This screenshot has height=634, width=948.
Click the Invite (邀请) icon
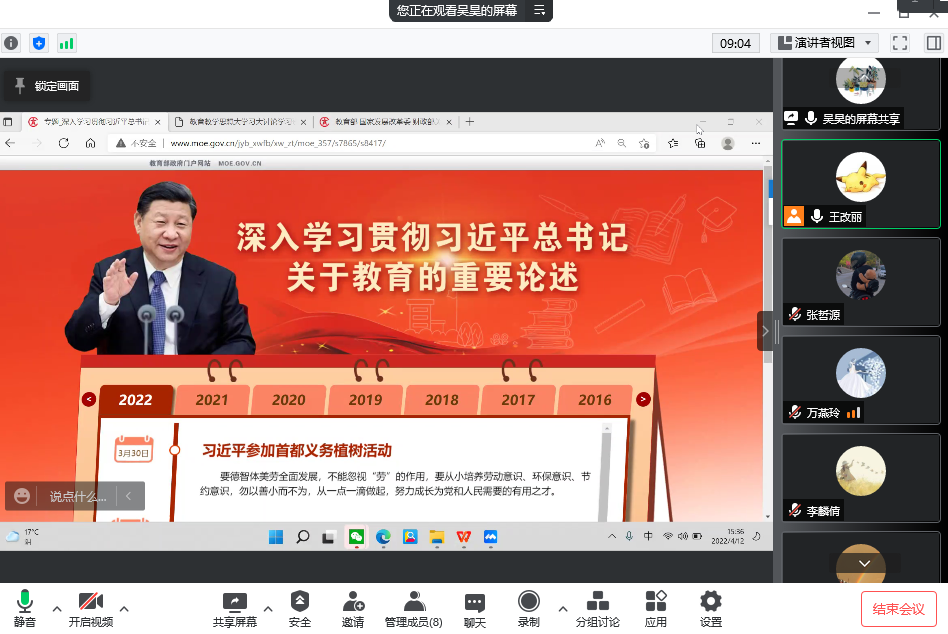pyautogui.click(x=353, y=602)
